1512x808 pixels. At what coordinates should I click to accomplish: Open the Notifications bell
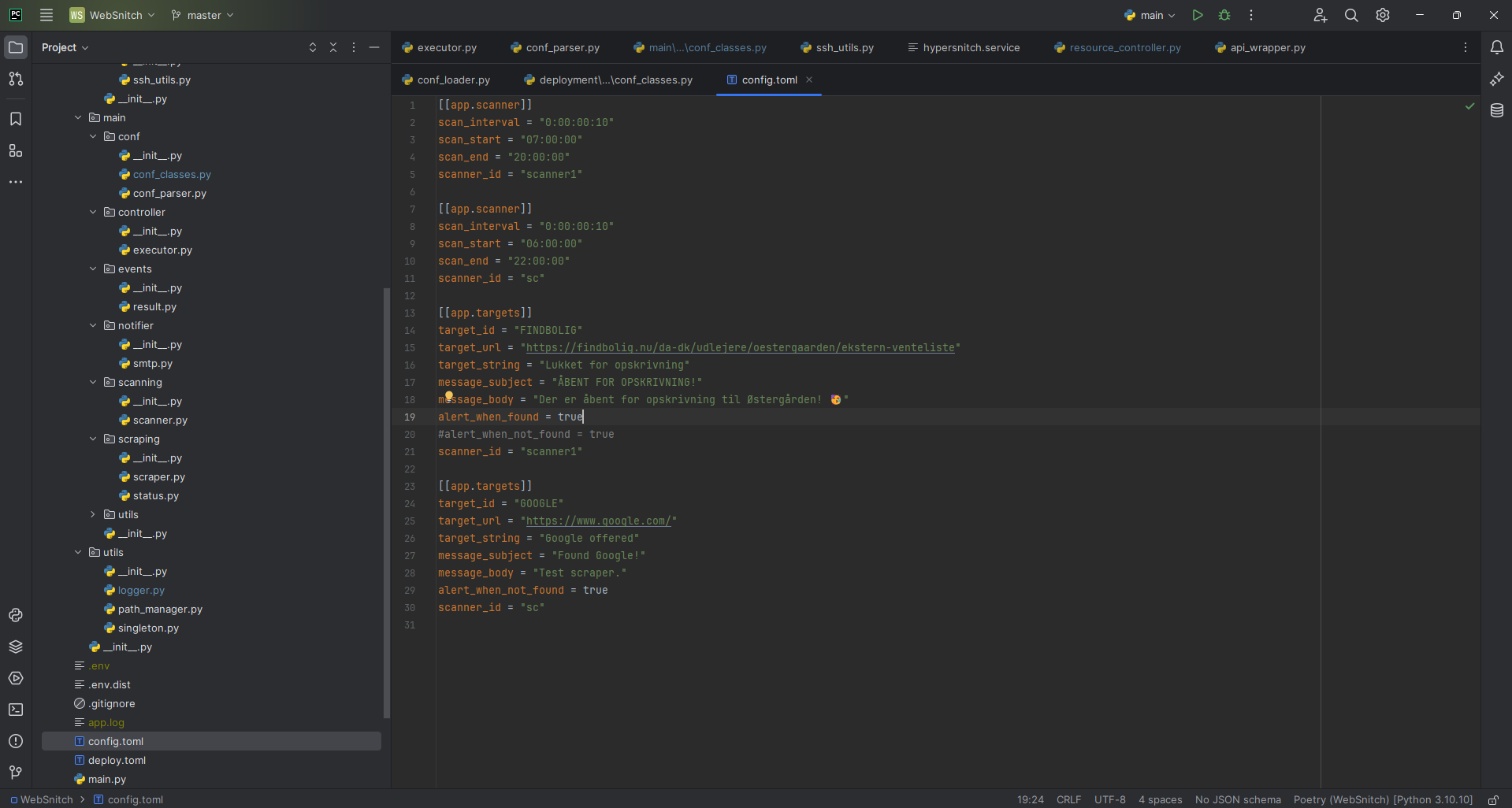(1497, 47)
